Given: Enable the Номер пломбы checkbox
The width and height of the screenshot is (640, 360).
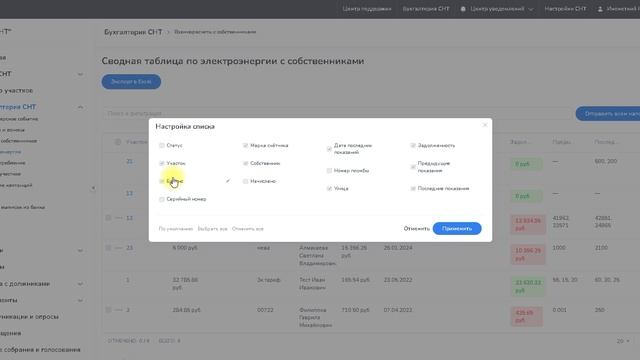Looking at the screenshot, I should pyautogui.click(x=329, y=171).
